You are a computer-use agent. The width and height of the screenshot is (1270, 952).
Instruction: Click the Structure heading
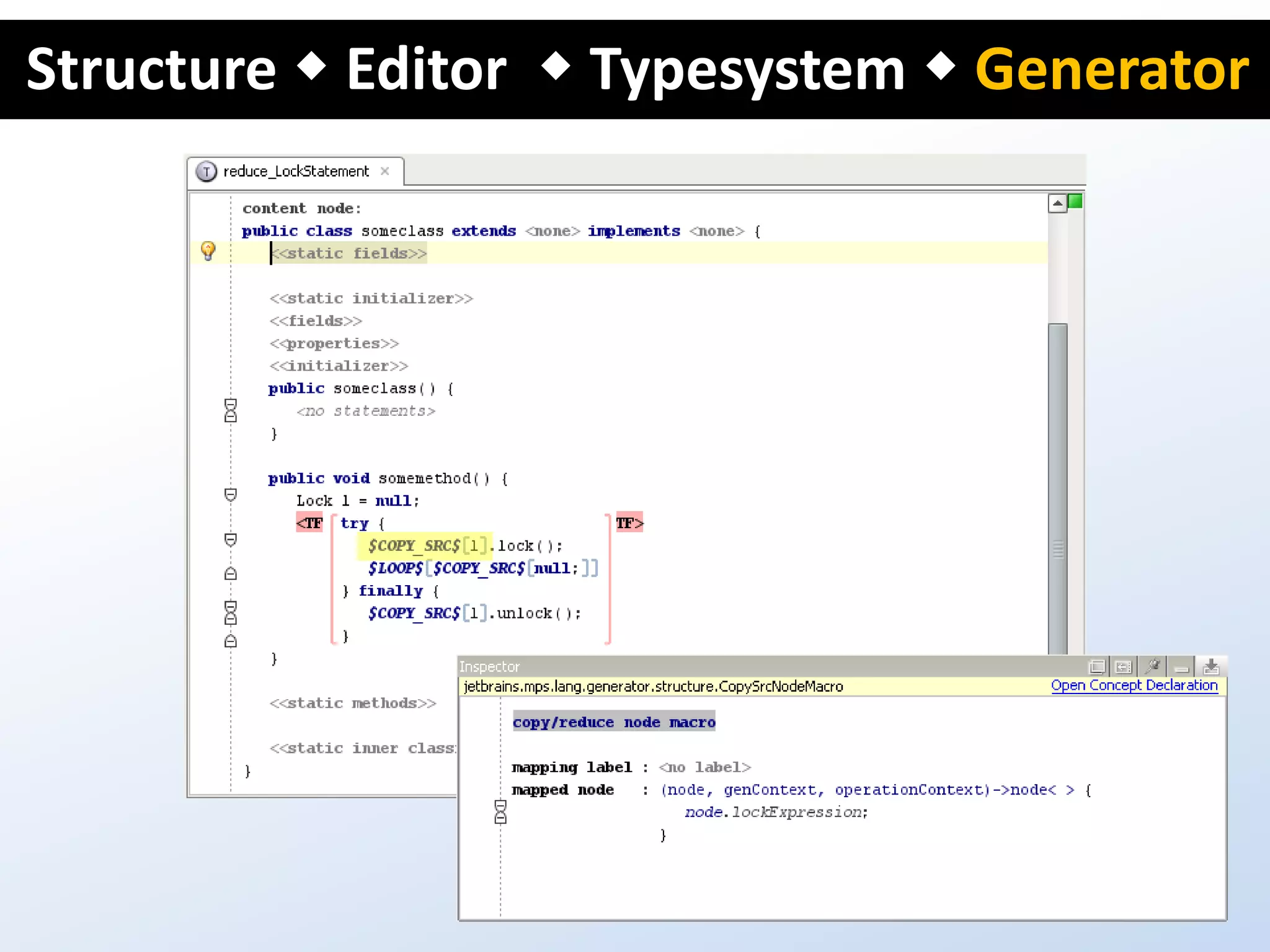[151, 69]
